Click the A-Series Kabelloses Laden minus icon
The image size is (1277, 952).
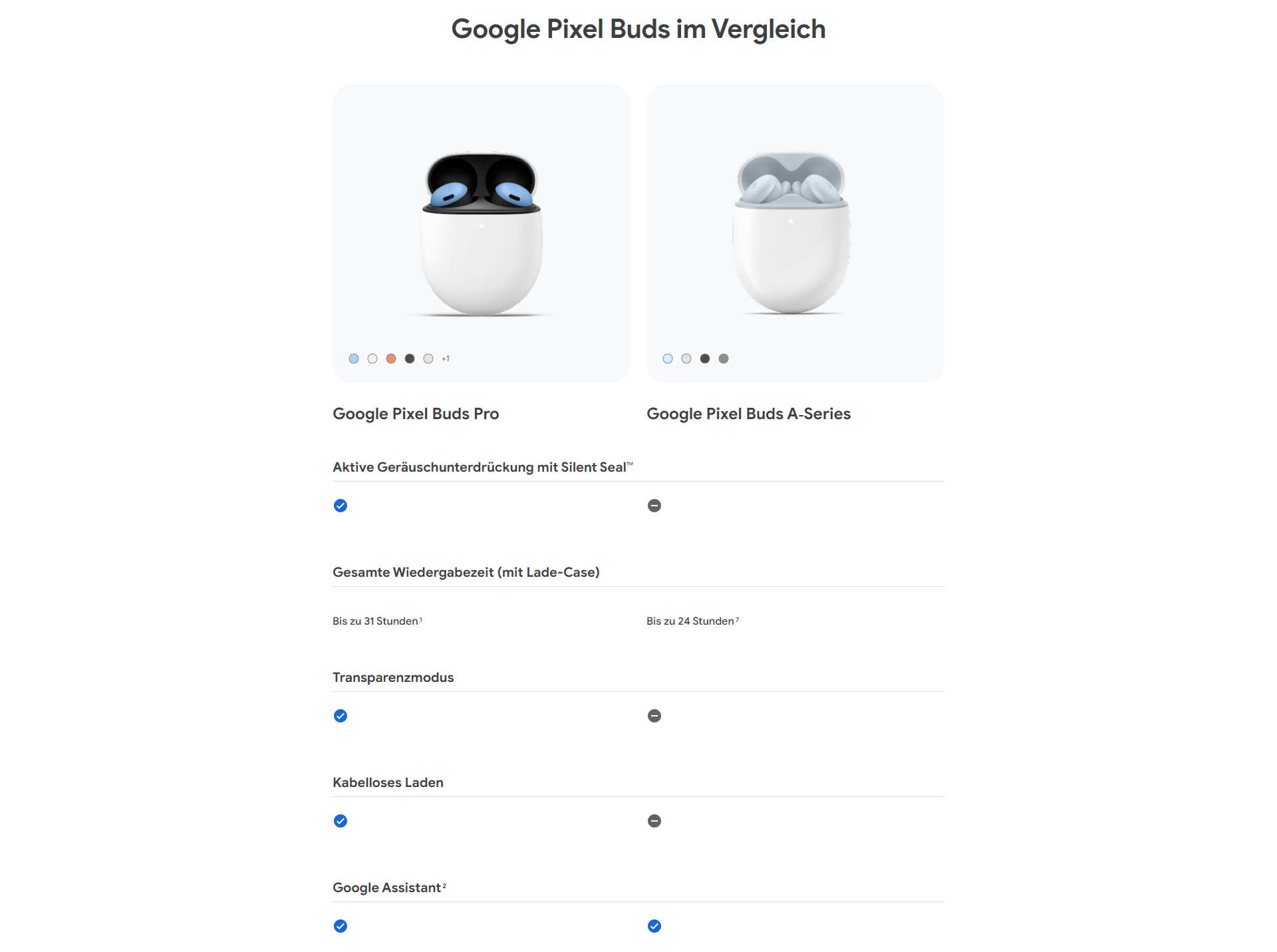[654, 821]
